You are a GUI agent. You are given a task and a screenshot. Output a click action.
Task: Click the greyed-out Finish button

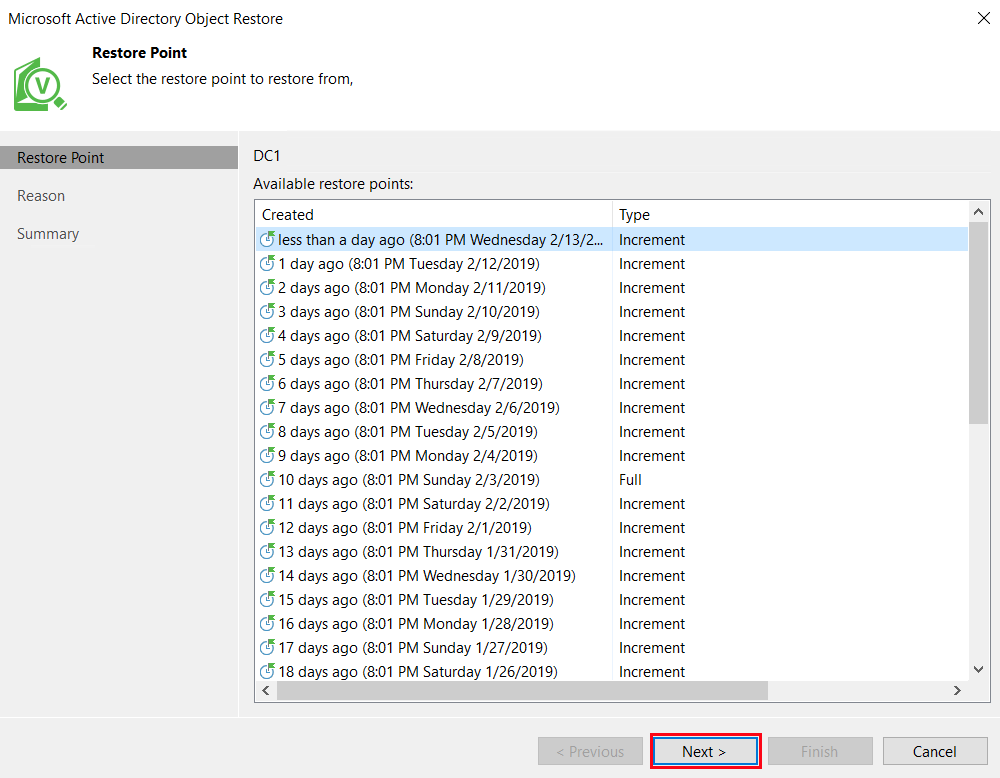pyautogui.click(x=820, y=751)
